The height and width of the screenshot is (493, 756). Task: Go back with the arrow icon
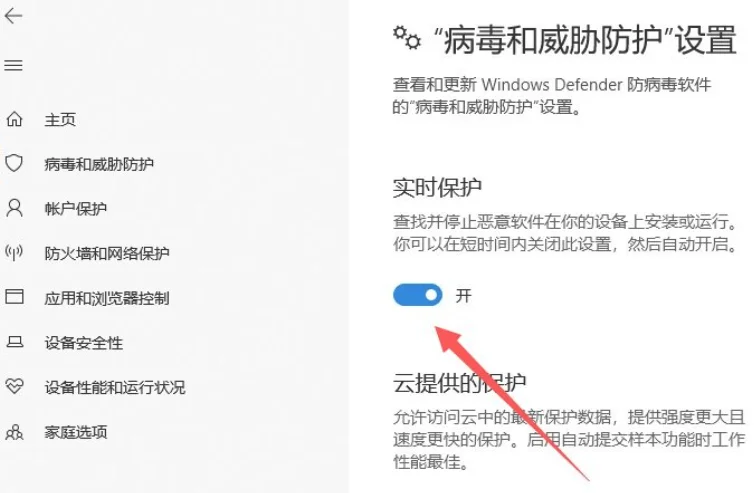click(14, 16)
